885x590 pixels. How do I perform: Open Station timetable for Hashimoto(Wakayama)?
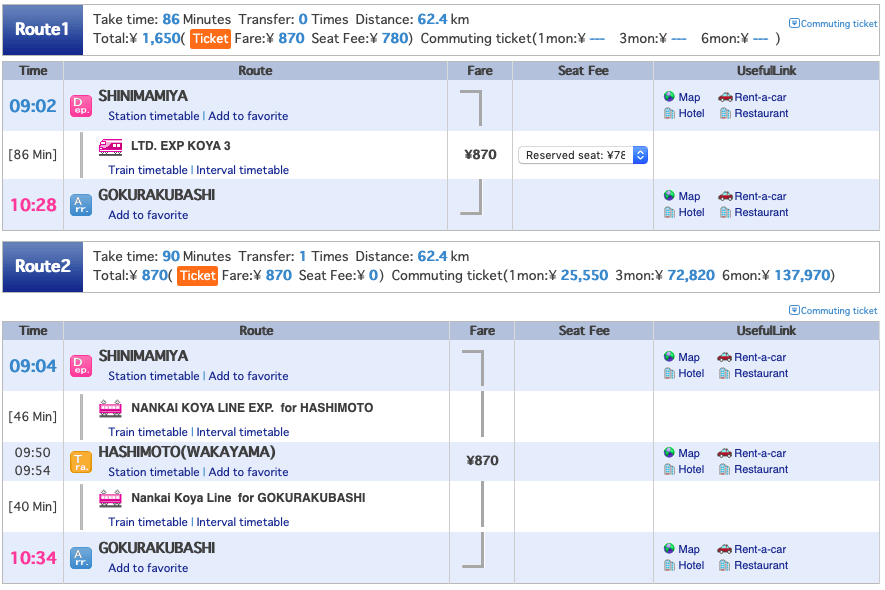[x=154, y=472]
